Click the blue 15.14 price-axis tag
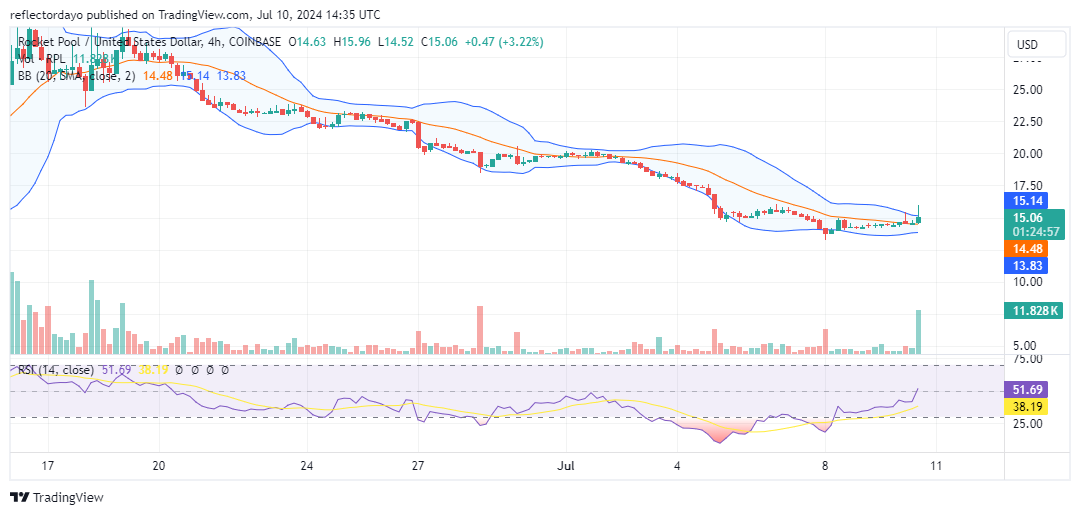Image resolution: width=1080 pixels, height=515 pixels. [x=1026, y=201]
